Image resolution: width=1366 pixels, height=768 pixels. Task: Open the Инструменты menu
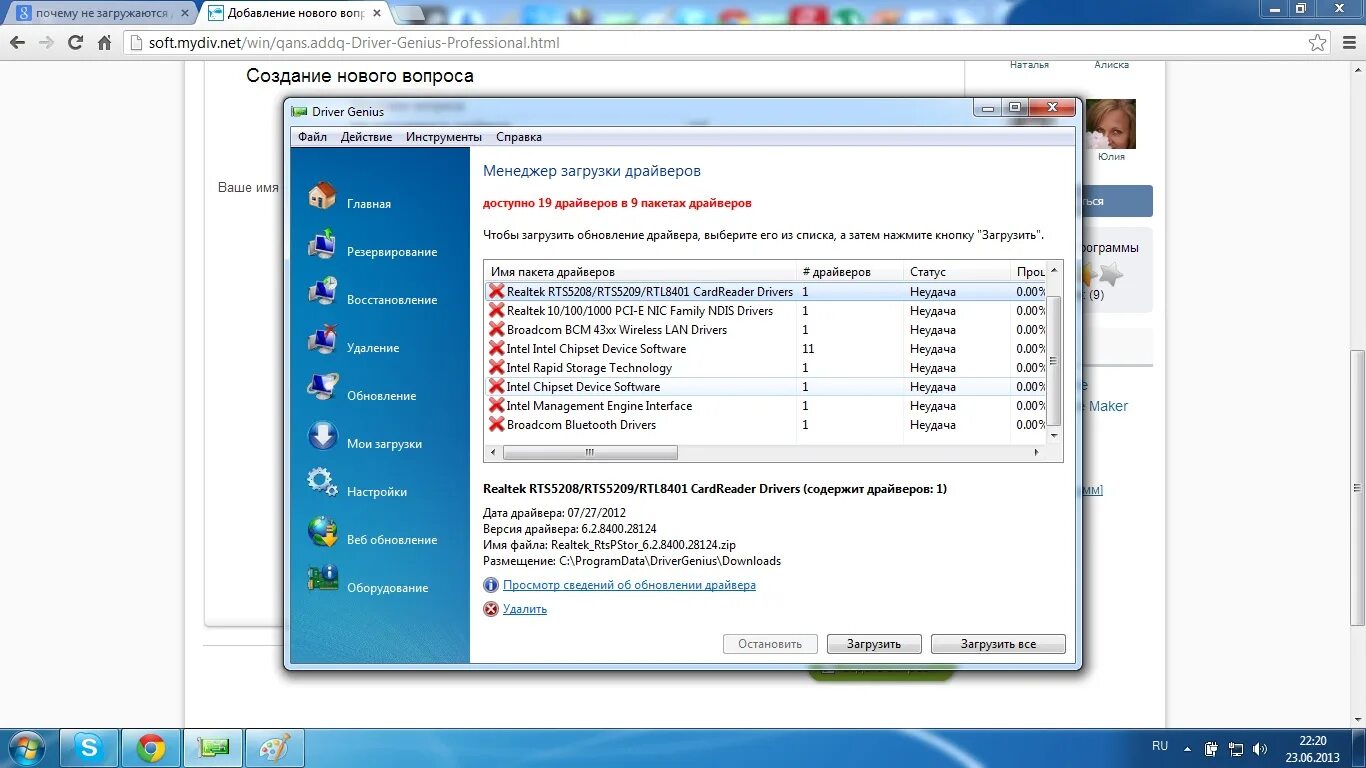click(x=444, y=137)
